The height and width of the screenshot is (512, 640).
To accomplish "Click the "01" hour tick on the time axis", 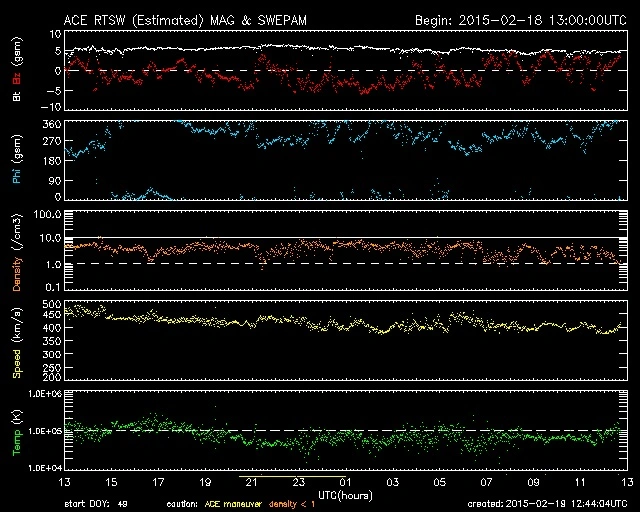I will [x=344, y=482].
